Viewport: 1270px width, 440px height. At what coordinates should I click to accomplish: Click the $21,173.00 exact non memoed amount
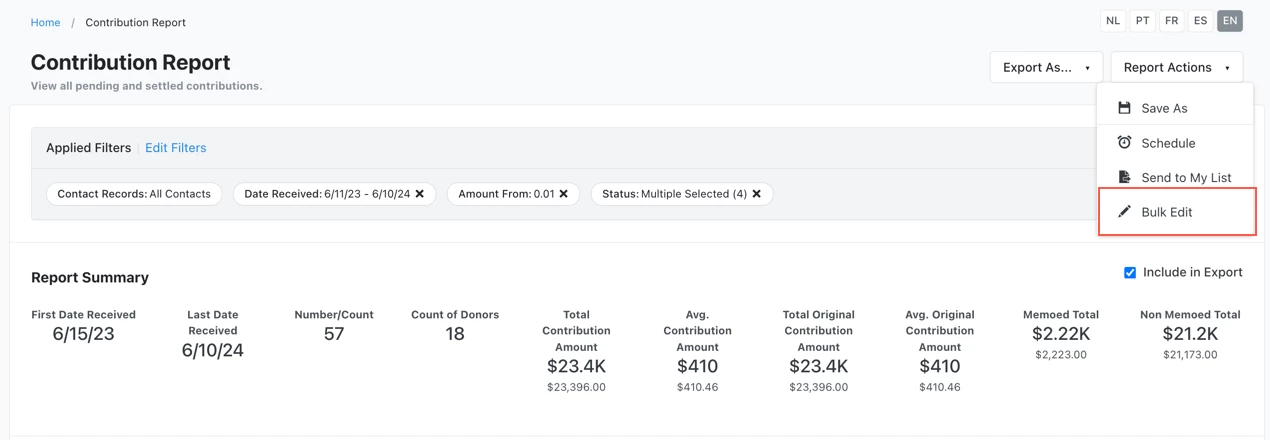(x=1190, y=354)
